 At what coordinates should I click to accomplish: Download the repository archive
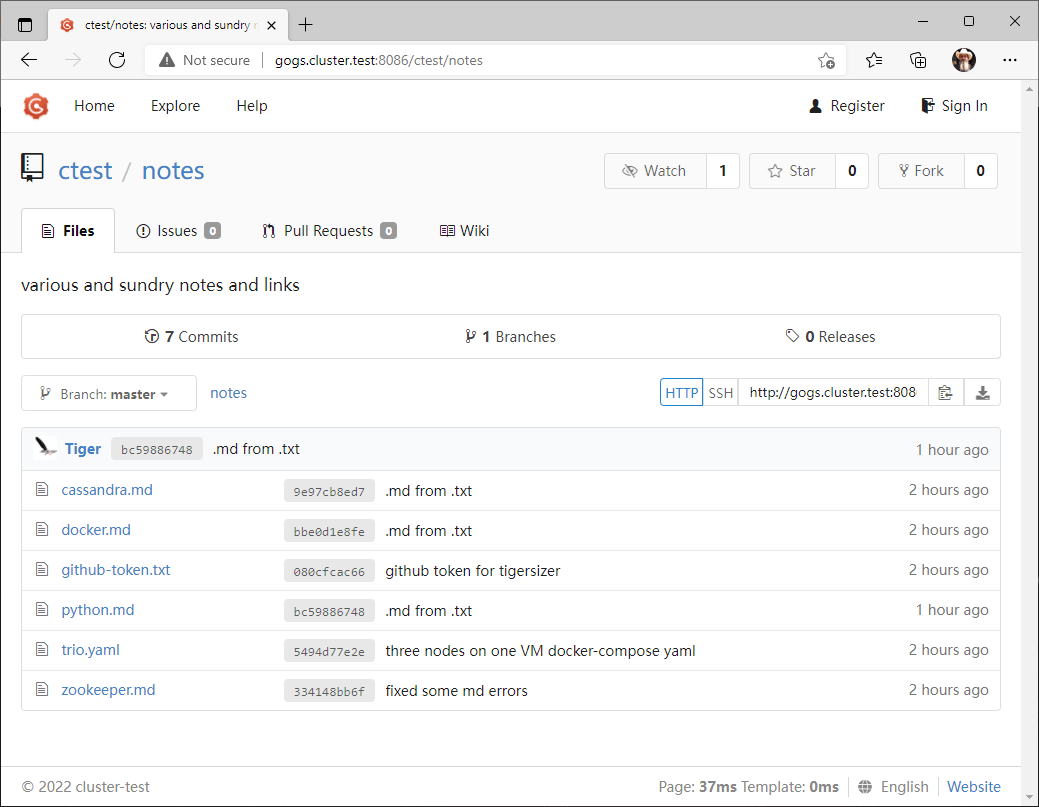tap(982, 393)
